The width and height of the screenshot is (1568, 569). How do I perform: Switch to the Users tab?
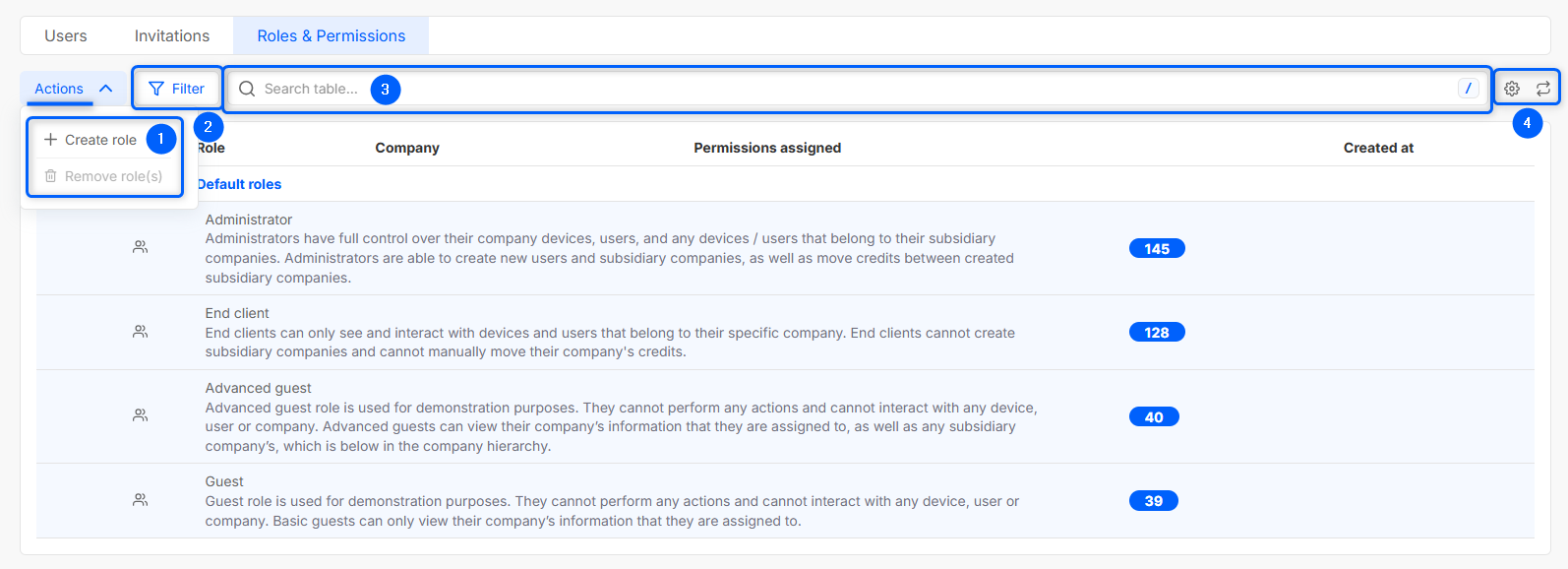66,36
